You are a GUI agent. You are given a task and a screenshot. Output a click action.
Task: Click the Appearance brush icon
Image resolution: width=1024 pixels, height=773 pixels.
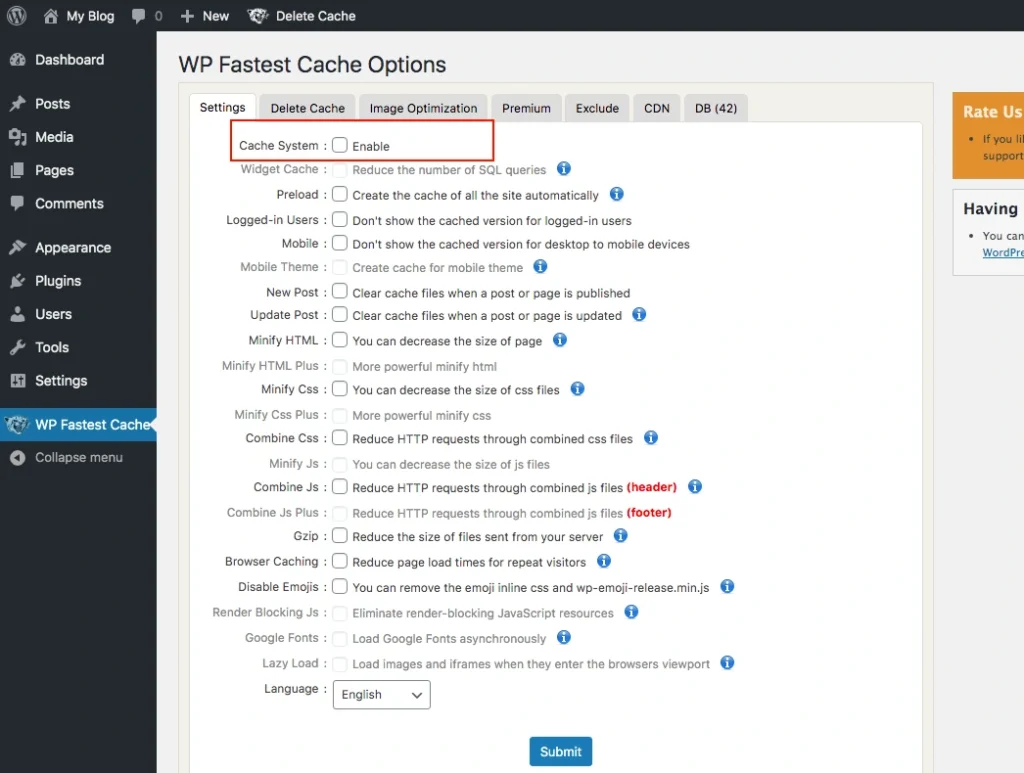[x=18, y=247]
